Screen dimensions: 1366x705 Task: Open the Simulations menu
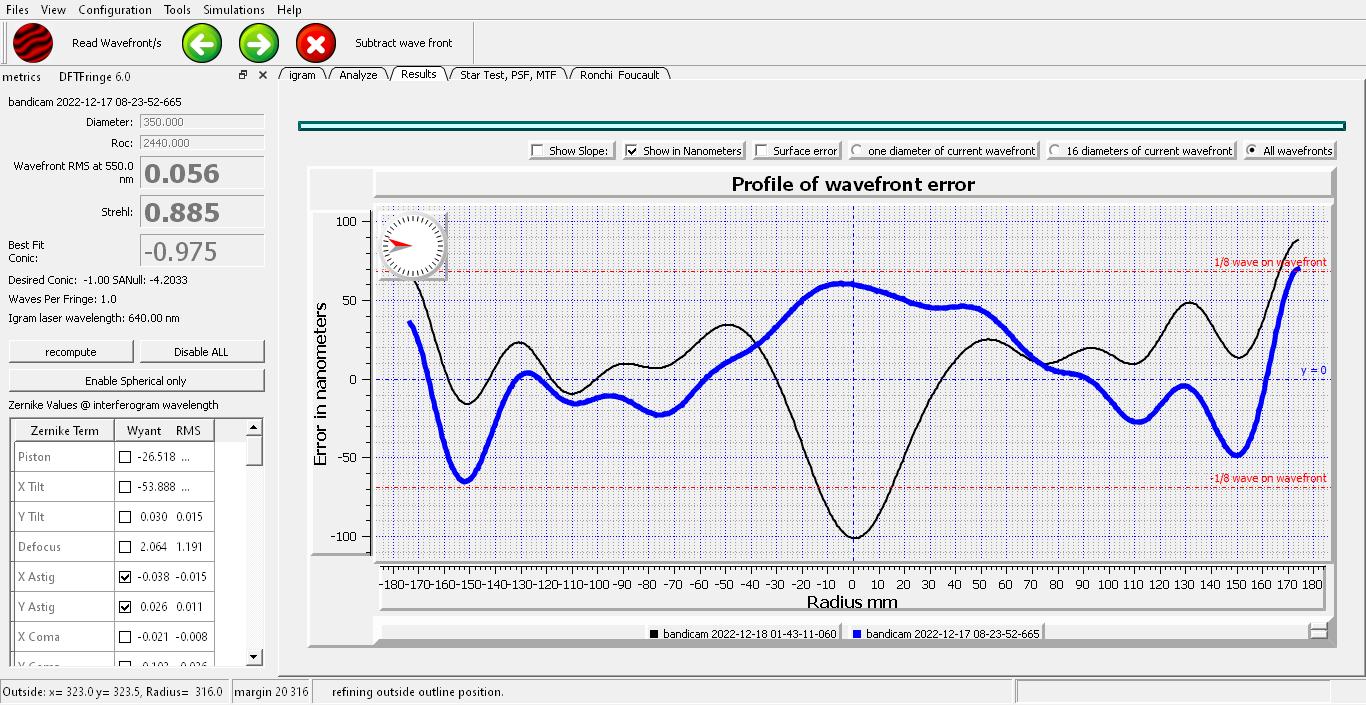(234, 10)
